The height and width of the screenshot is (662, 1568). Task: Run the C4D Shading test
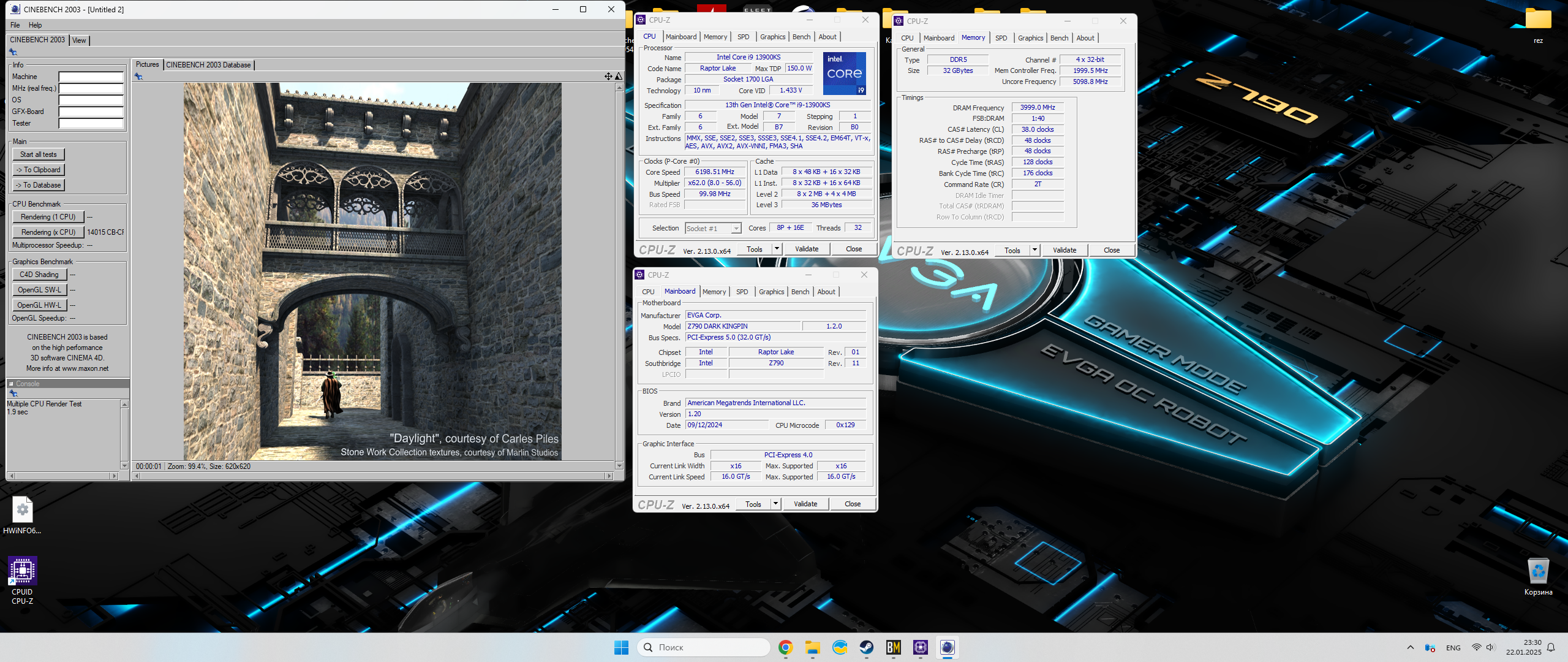point(39,275)
